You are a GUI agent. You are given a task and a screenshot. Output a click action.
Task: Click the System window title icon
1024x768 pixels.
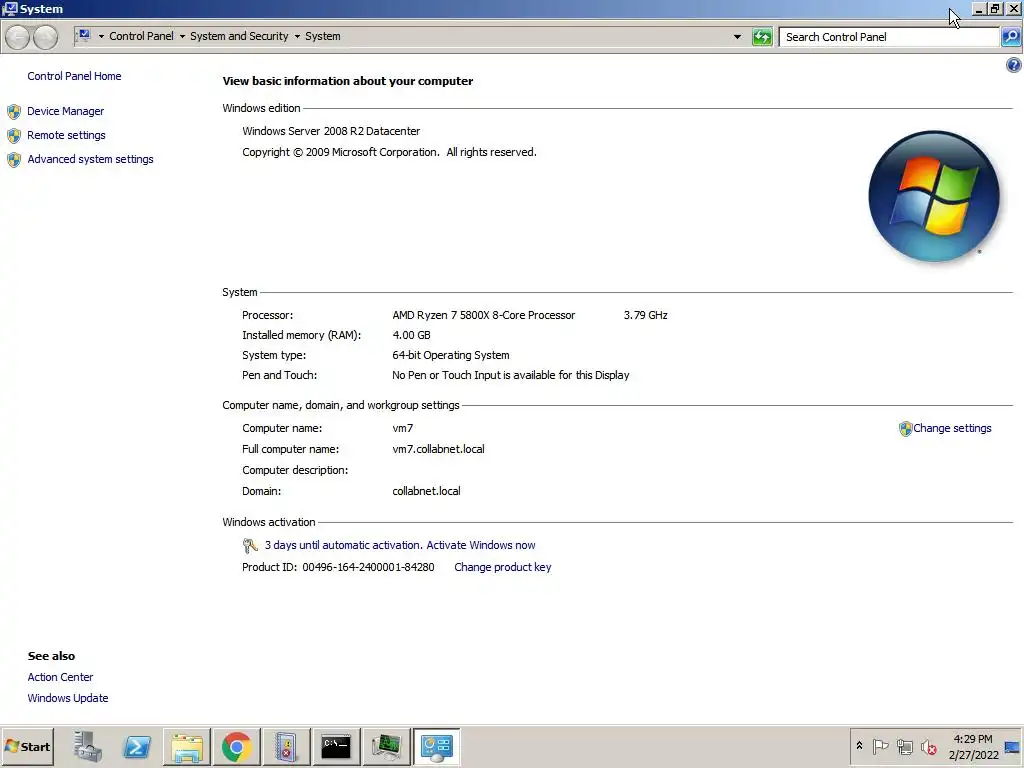10,8
